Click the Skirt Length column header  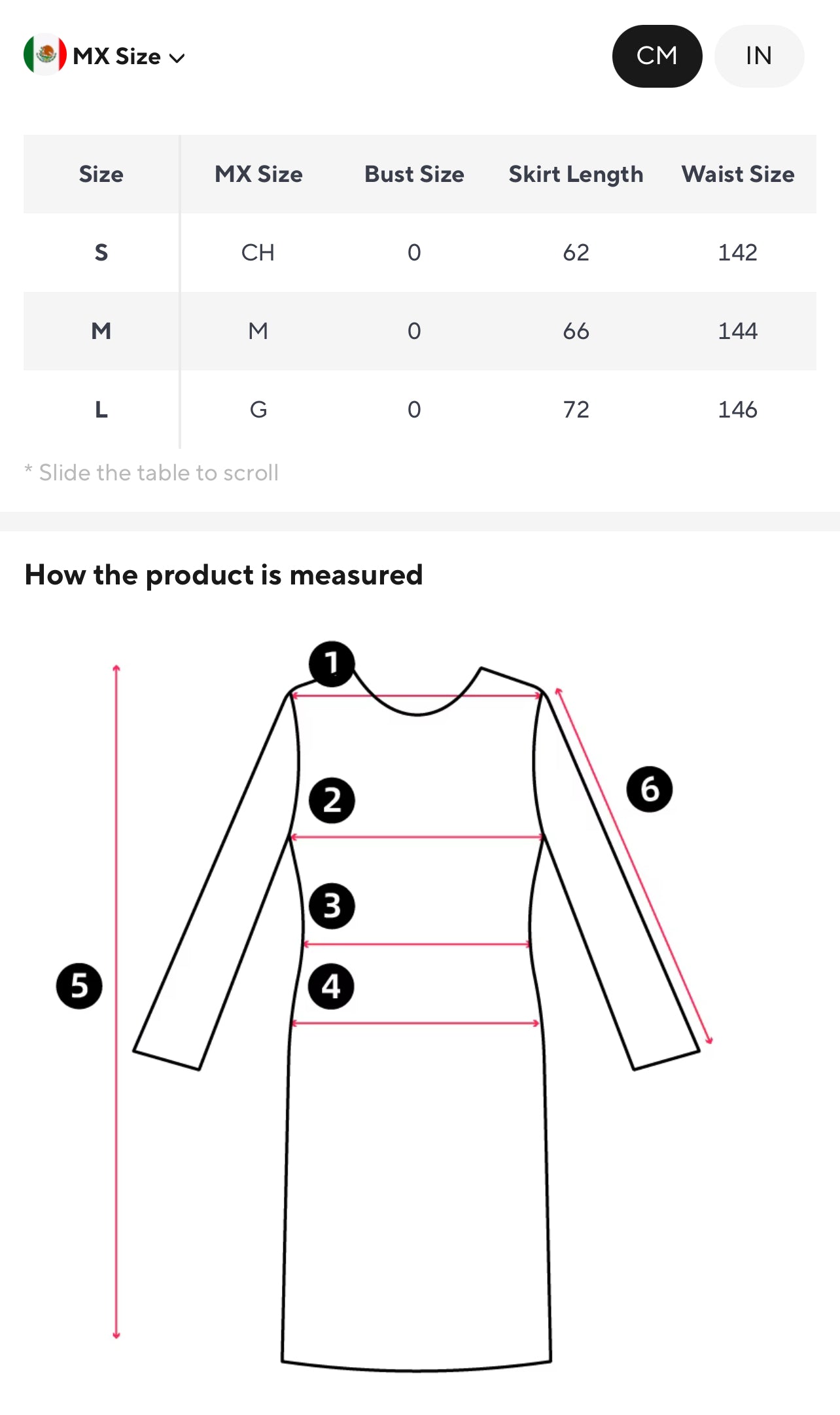click(576, 174)
